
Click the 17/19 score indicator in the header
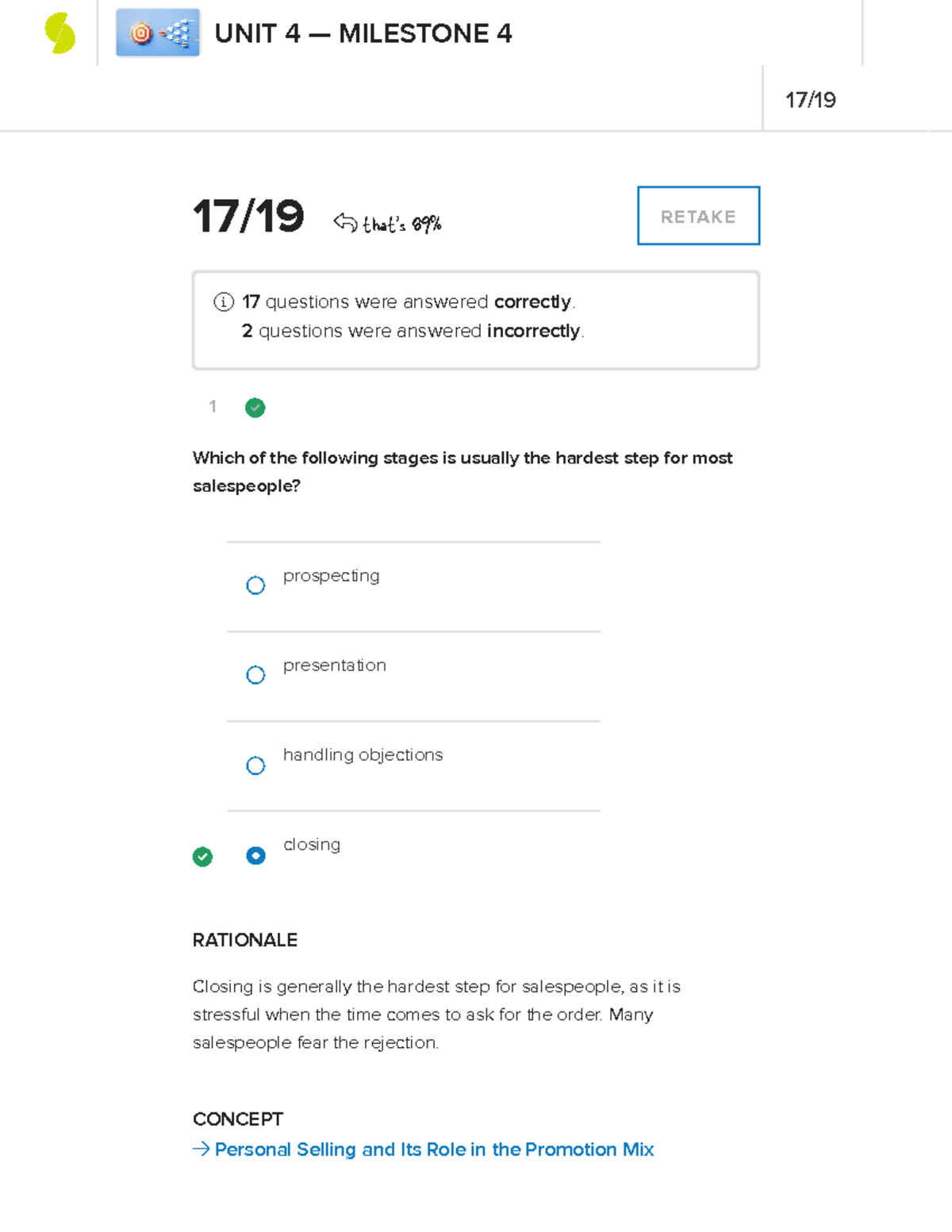pyautogui.click(x=811, y=98)
